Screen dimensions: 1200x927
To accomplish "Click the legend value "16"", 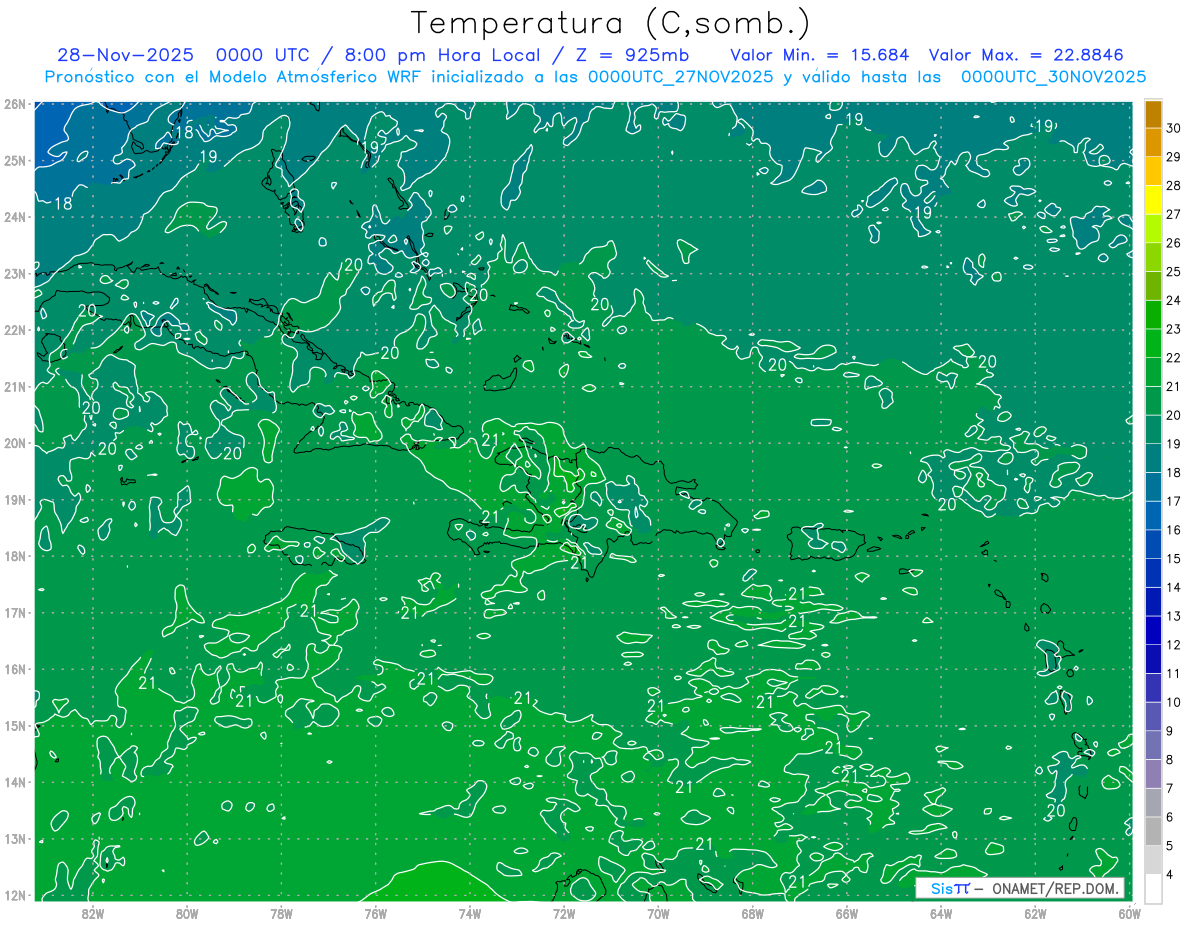I will coord(1174,530).
